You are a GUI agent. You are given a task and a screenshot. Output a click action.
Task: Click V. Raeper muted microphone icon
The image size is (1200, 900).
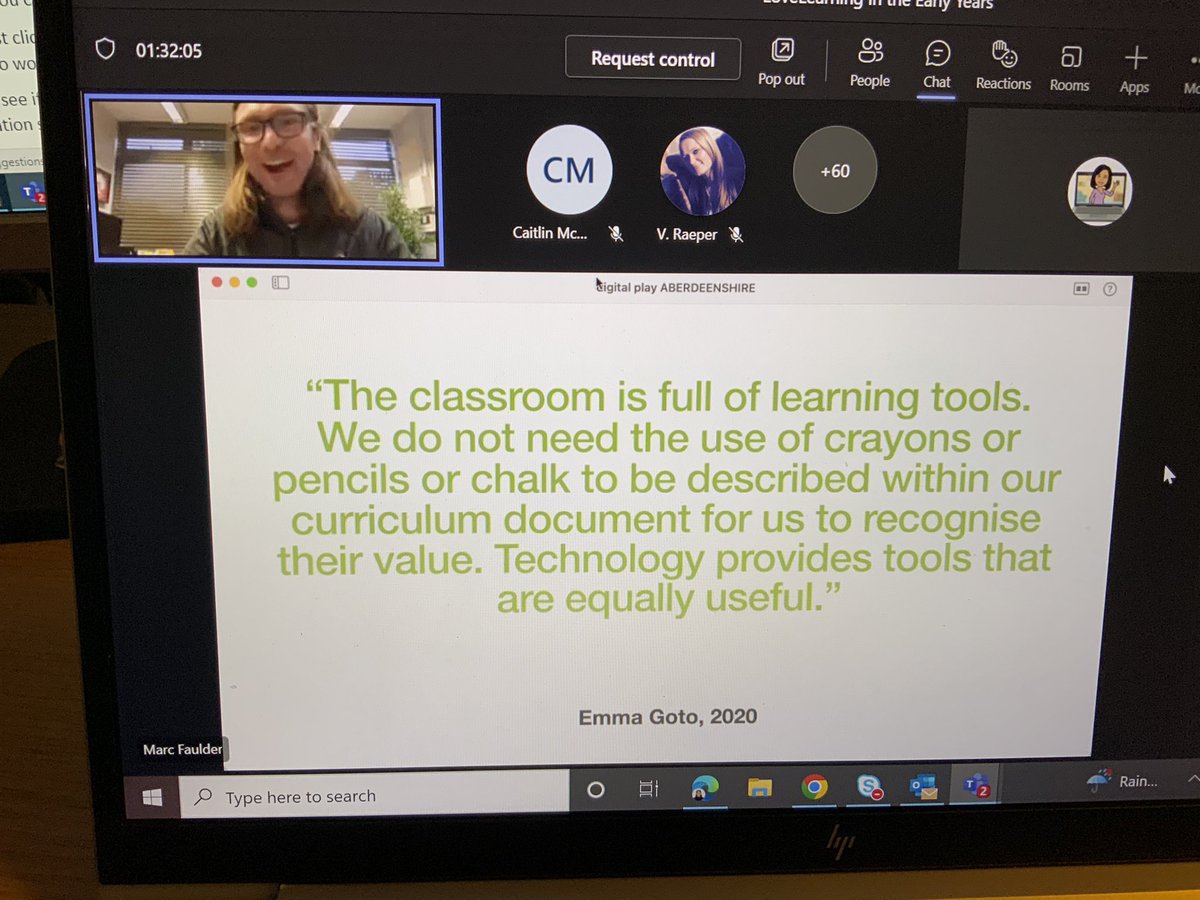(736, 234)
